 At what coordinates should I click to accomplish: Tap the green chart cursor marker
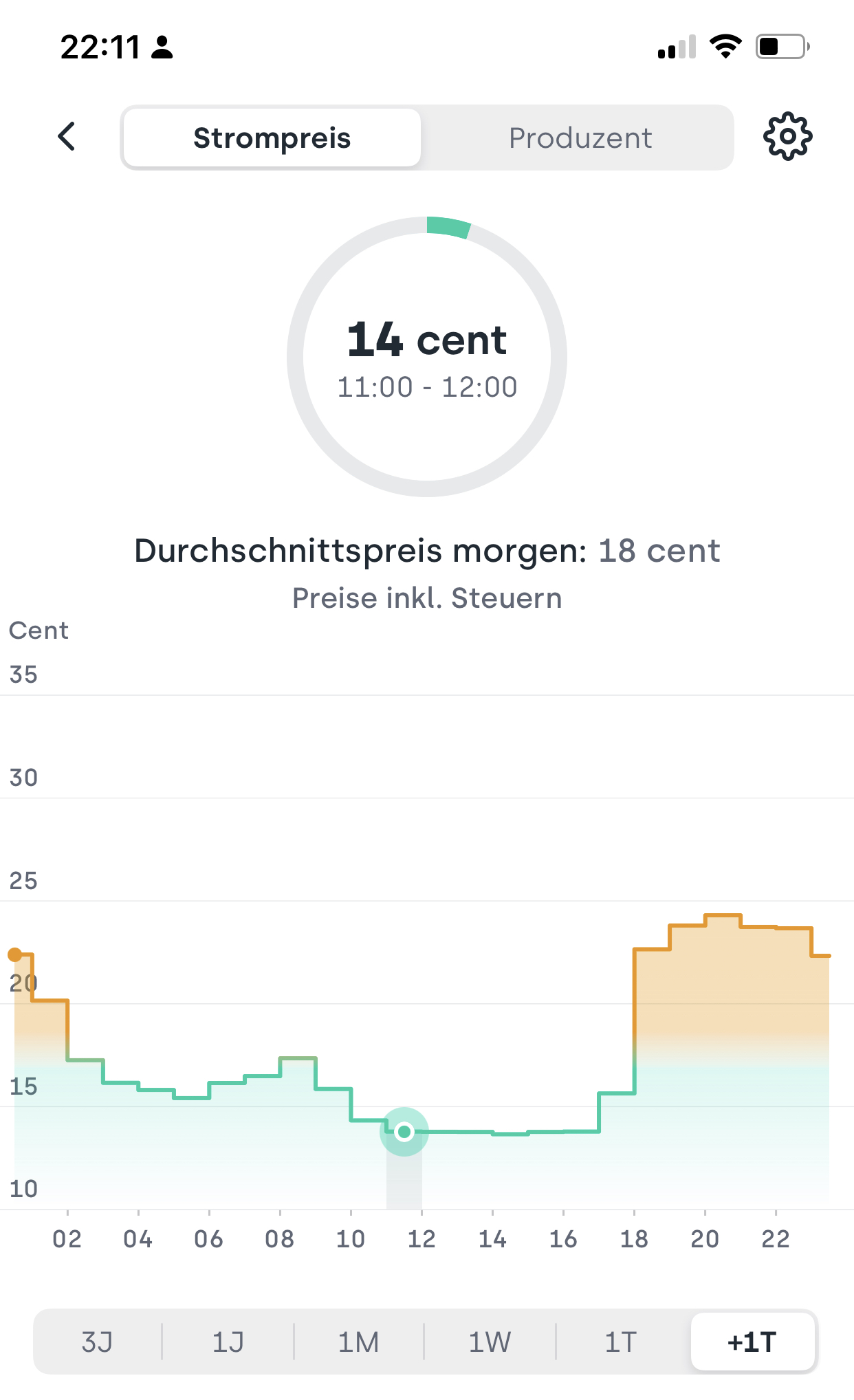pyautogui.click(x=404, y=1131)
